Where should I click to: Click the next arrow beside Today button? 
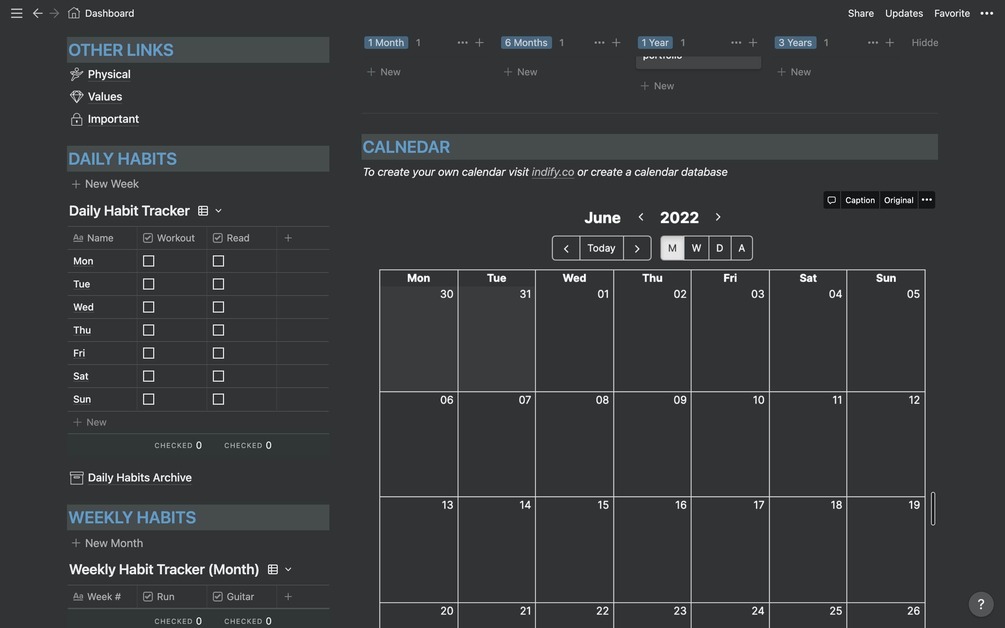click(637, 249)
